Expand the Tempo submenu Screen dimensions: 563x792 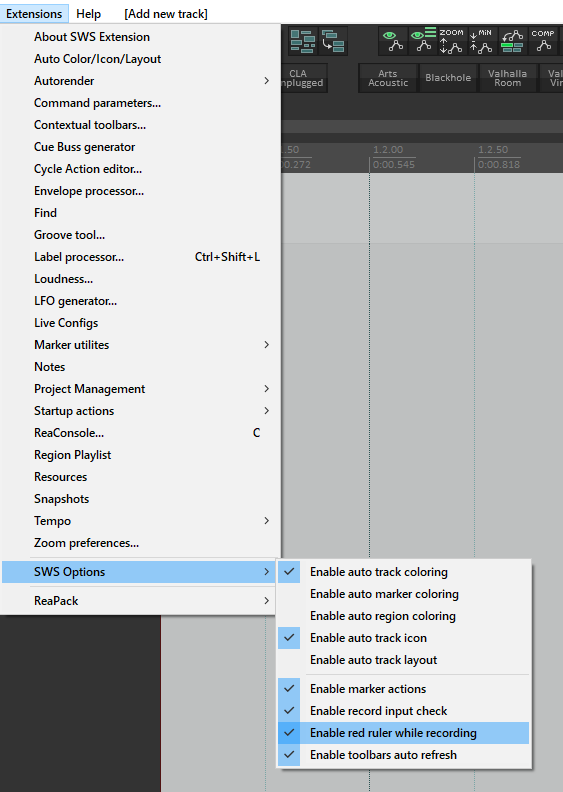click(x=139, y=521)
